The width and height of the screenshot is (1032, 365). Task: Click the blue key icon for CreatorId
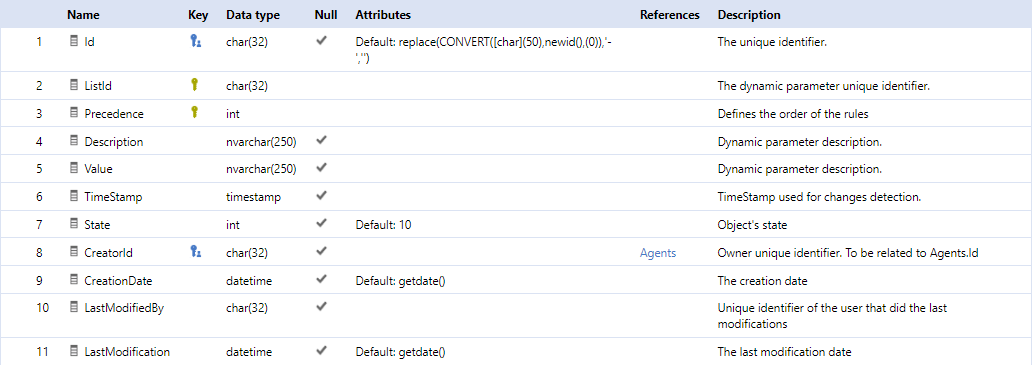(195, 251)
